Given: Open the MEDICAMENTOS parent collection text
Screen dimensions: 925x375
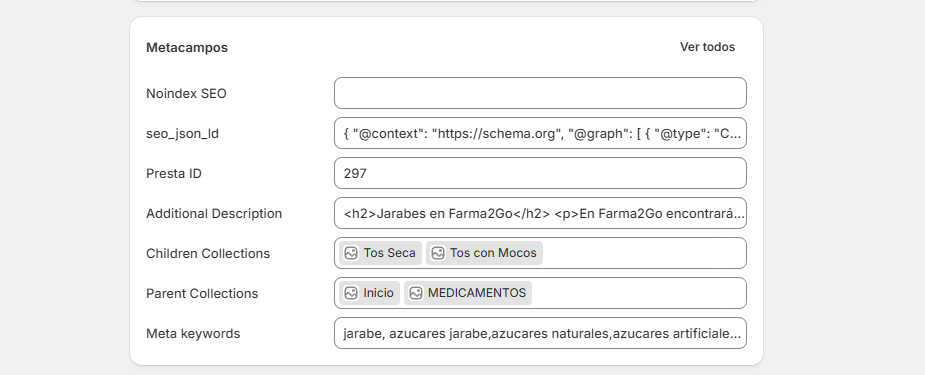Looking at the screenshot, I should pos(477,293).
